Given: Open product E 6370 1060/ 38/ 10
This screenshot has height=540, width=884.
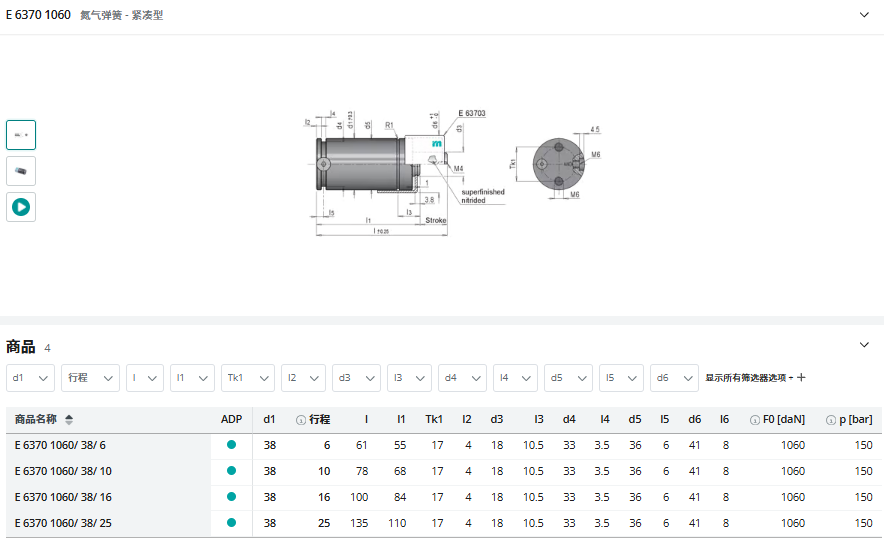Looking at the screenshot, I should tap(63, 471).
